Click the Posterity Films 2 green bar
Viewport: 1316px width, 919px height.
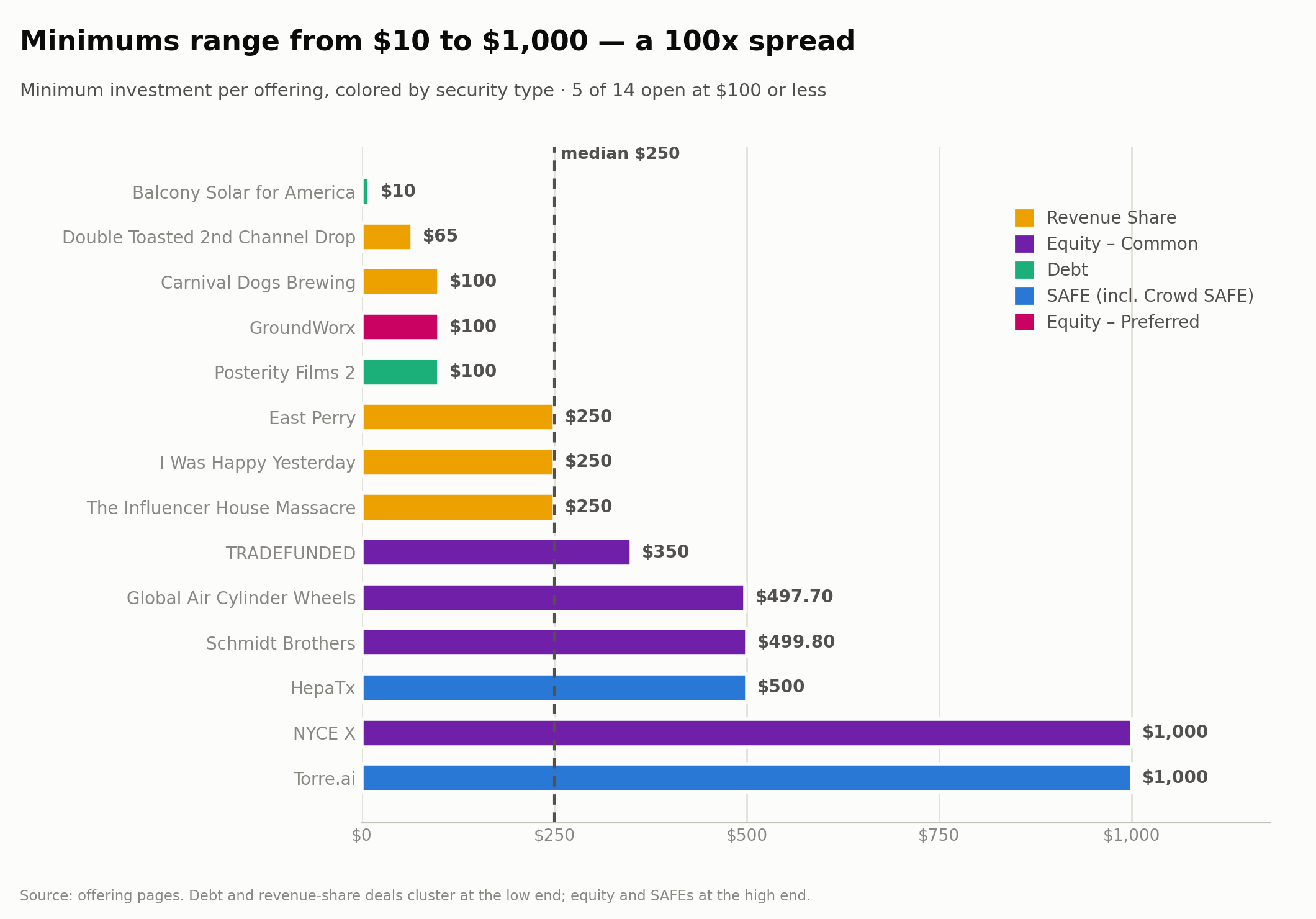[x=400, y=372]
